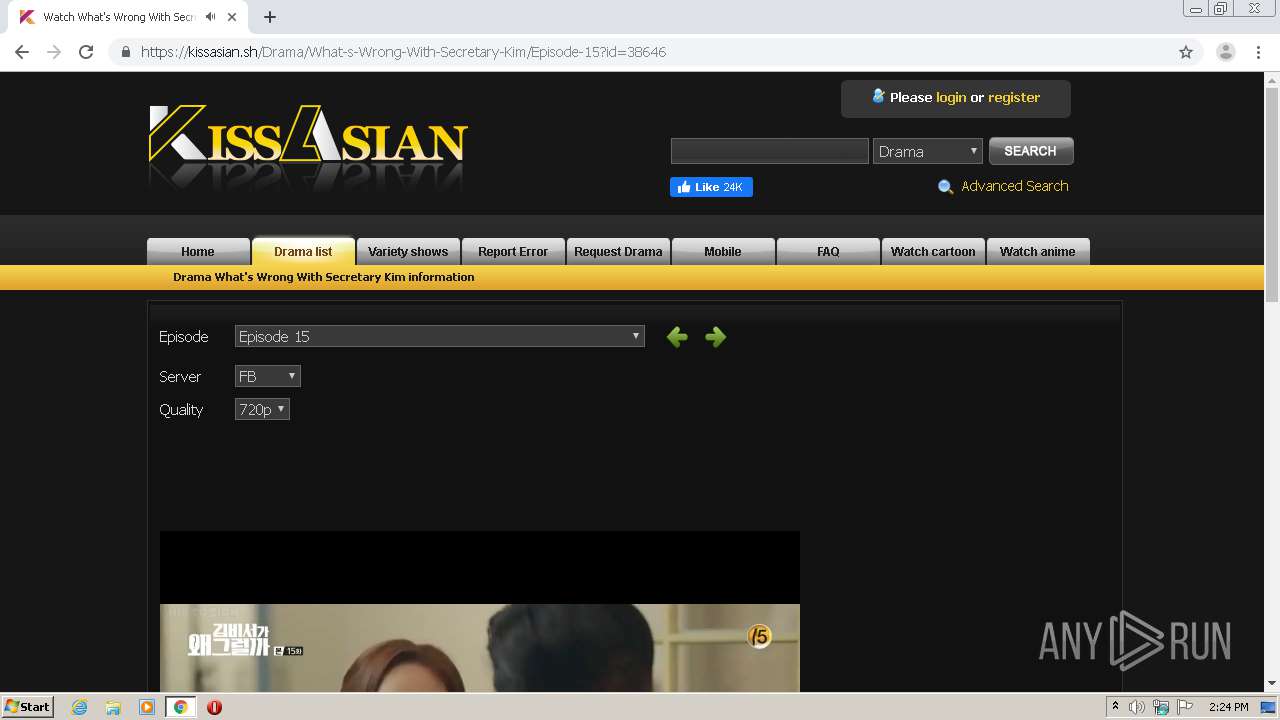The height and width of the screenshot is (720, 1280).
Task: Open the Request Drama tab
Action: coord(618,251)
